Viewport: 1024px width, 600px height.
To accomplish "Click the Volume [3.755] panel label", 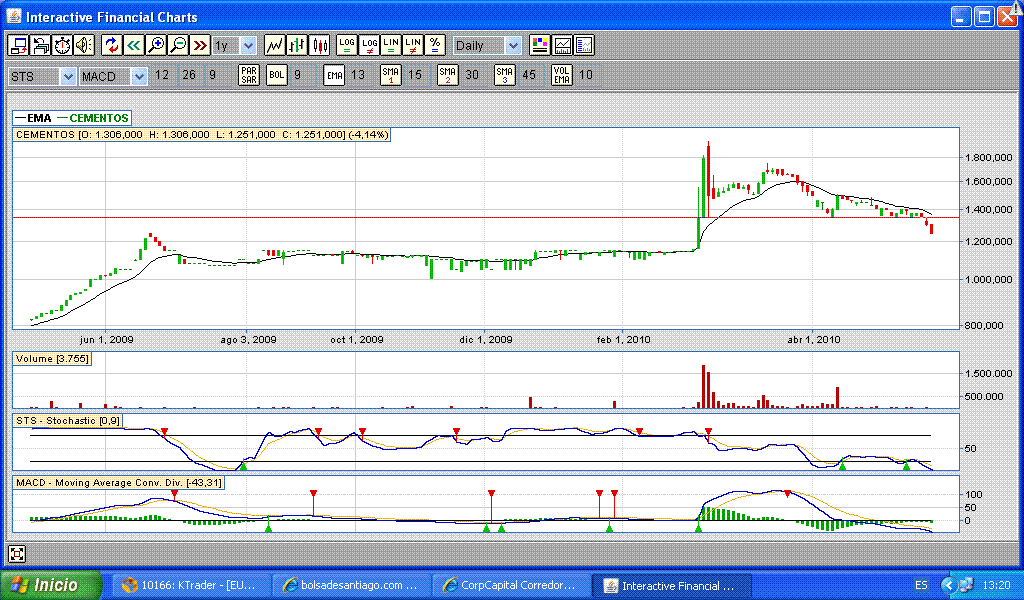I will [x=52, y=358].
